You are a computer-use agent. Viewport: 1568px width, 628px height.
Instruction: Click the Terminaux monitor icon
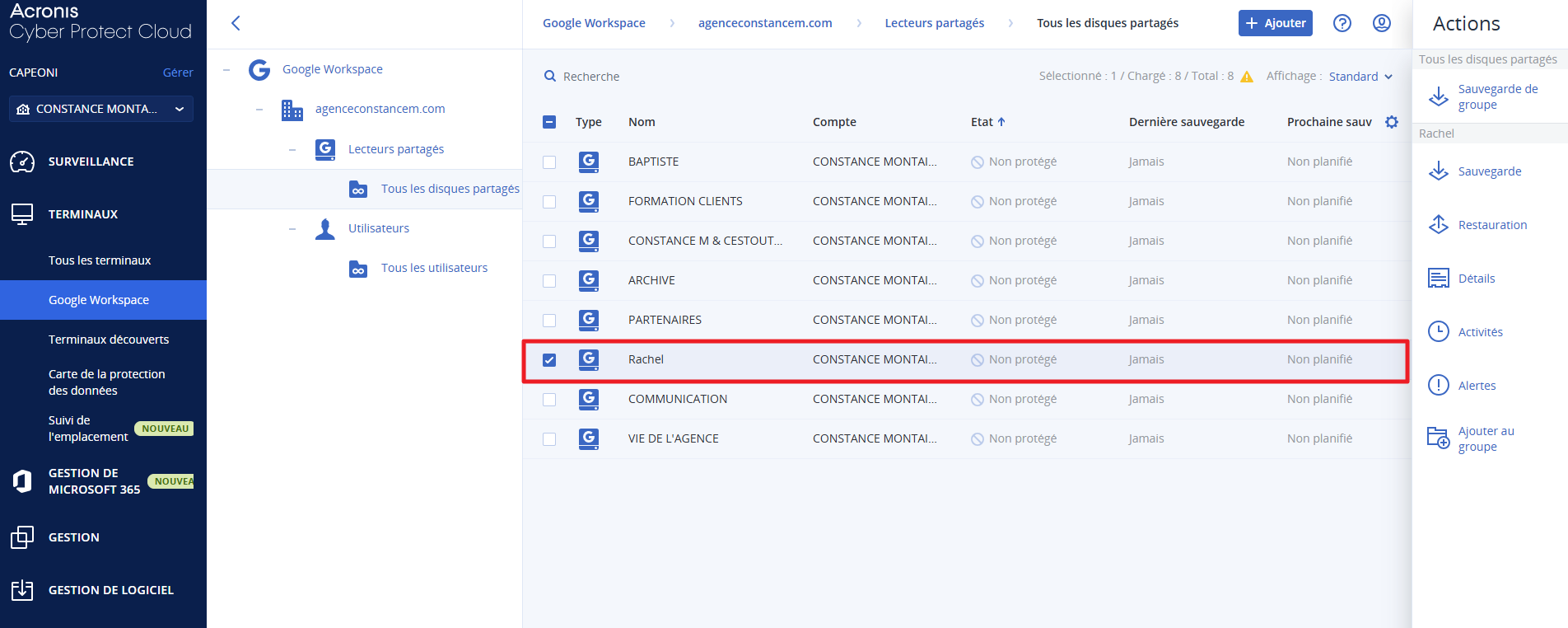click(22, 214)
